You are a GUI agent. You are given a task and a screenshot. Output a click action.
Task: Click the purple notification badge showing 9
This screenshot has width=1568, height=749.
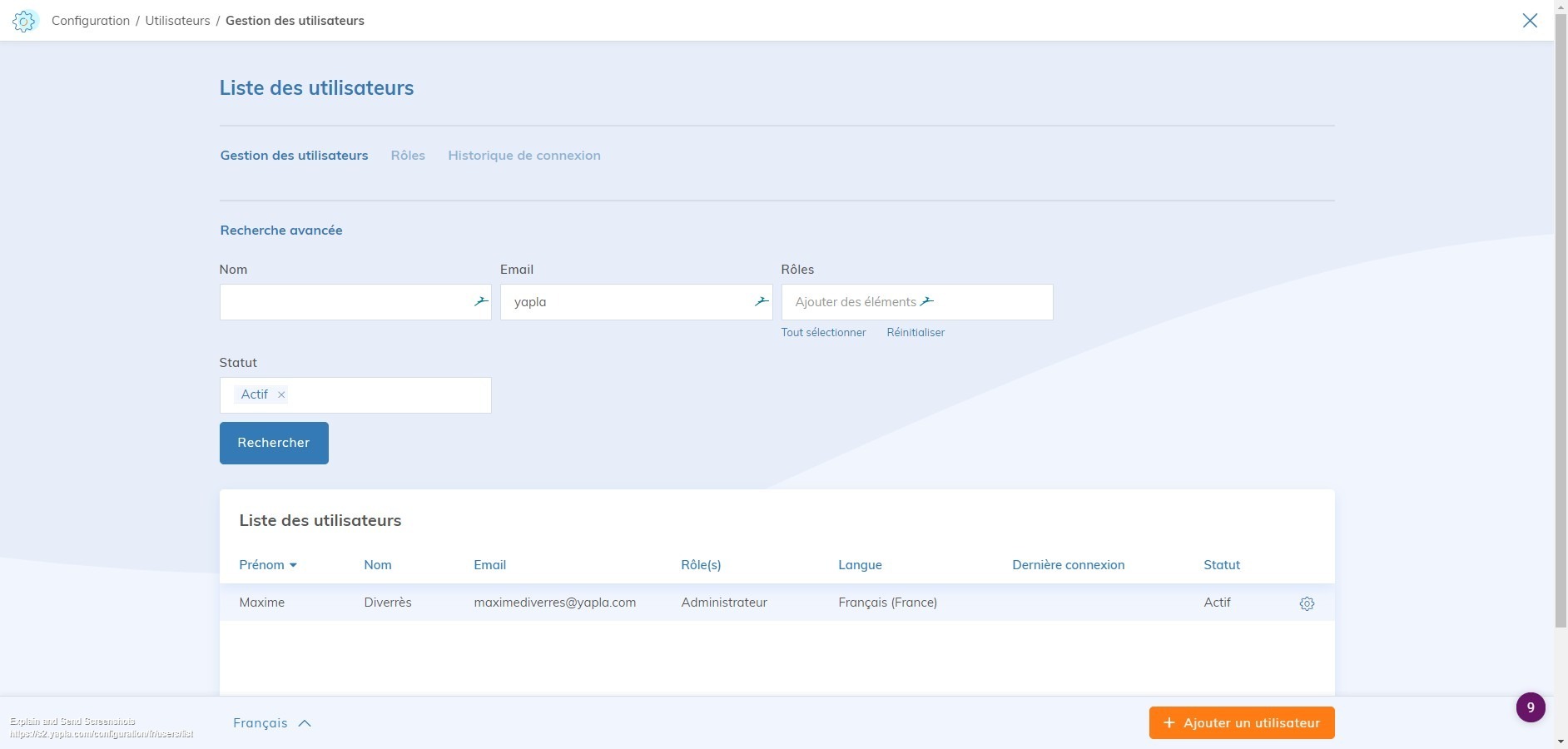(1530, 707)
